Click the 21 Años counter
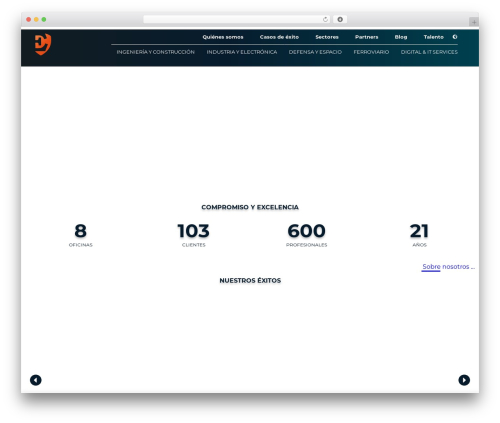 419,235
